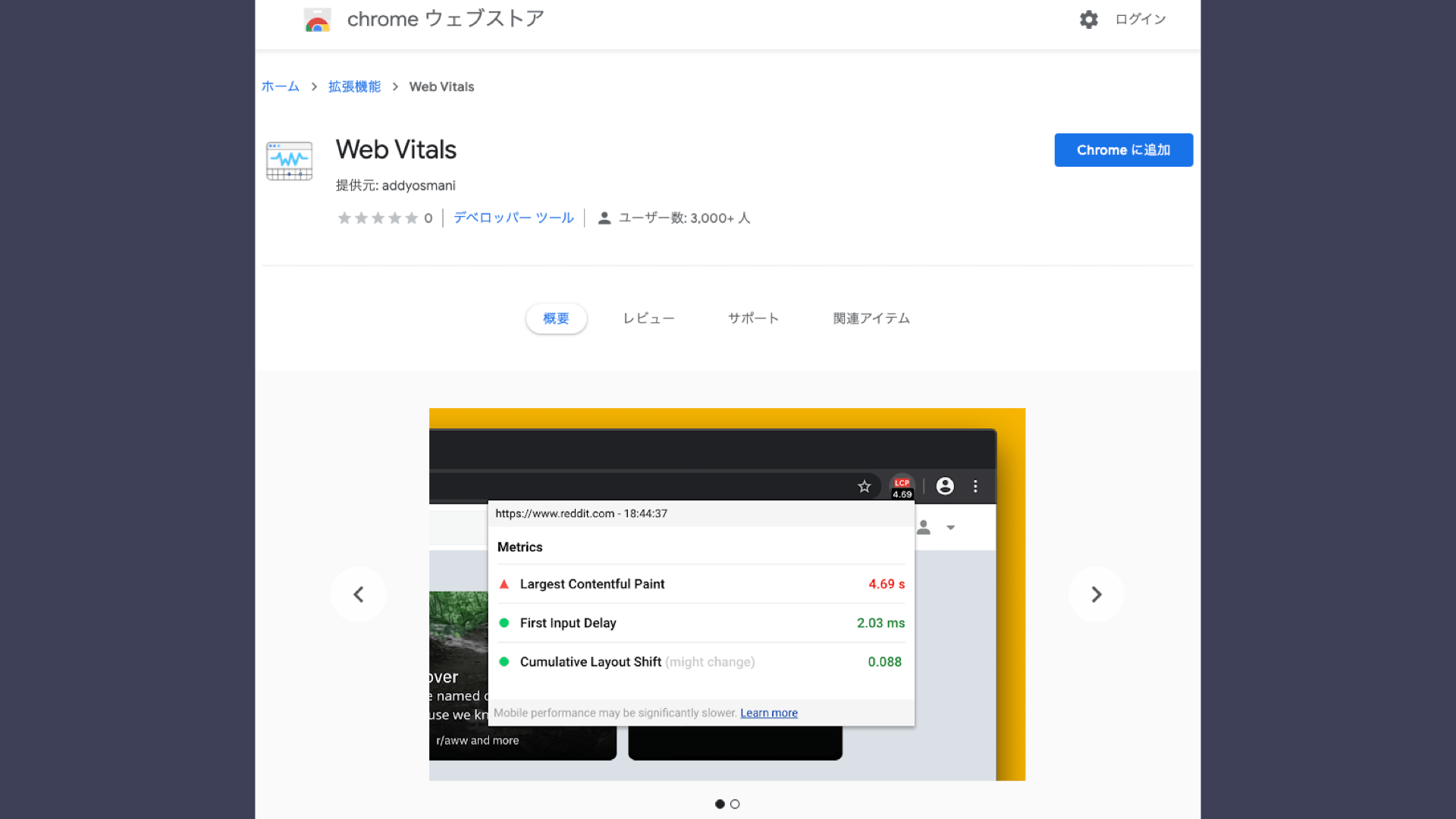Image resolution: width=1456 pixels, height=819 pixels.
Task: Show next screenshot with right arrow
Action: [1096, 595]
